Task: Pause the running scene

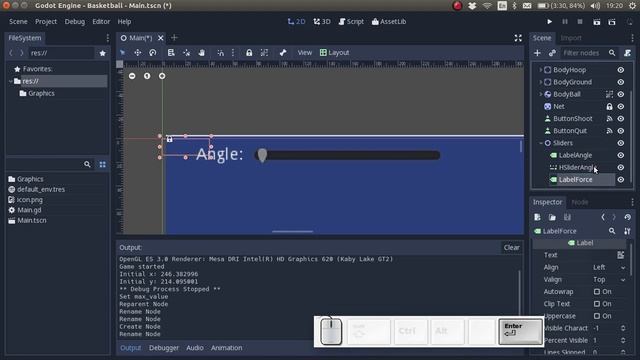Action: [x=565, y=22]
